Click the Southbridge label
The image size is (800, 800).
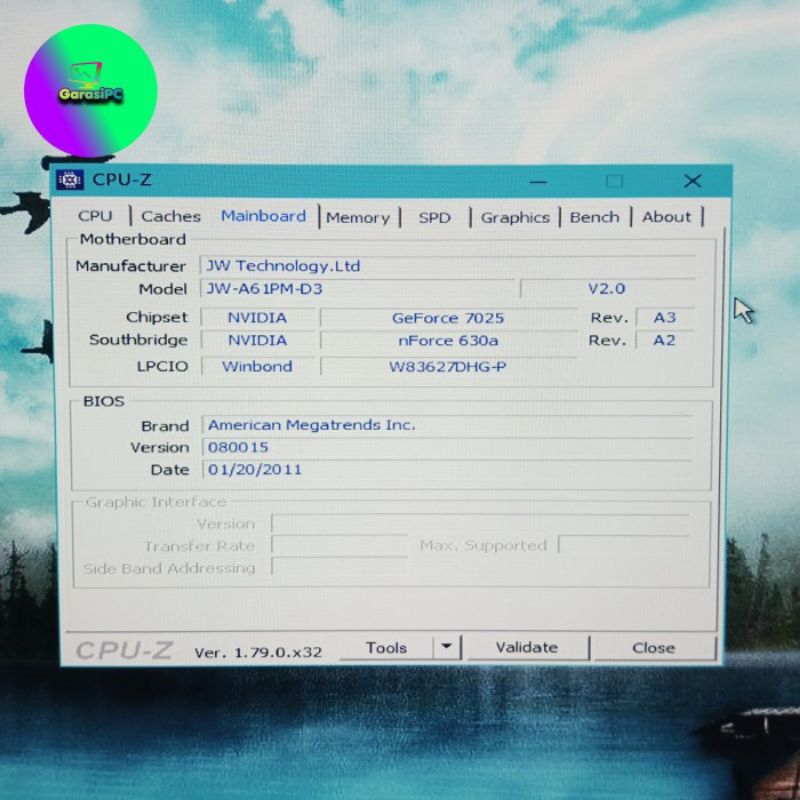click(138, 340)
